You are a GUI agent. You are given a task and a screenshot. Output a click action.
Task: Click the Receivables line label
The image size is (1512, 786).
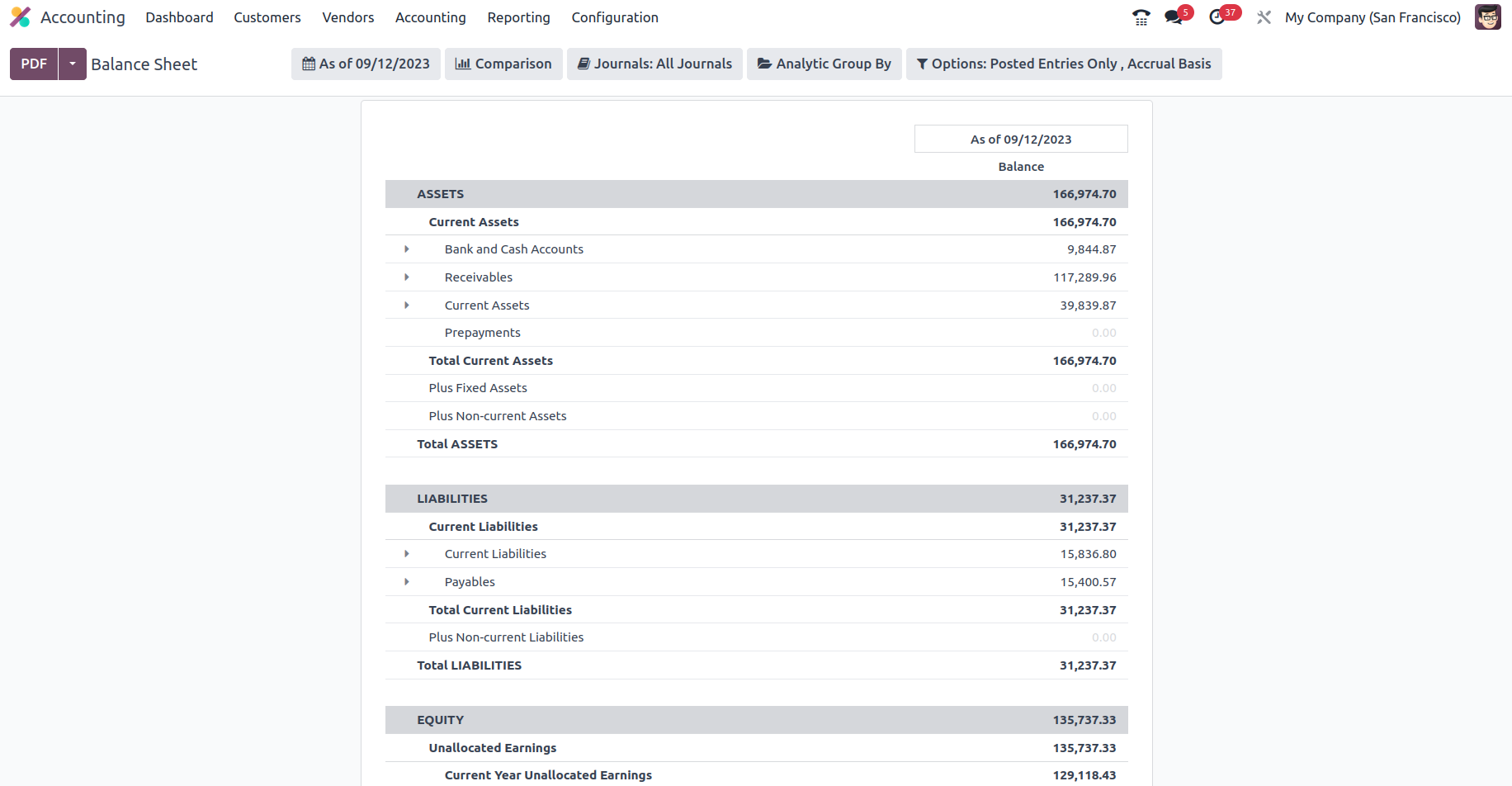tap(479, 277)
